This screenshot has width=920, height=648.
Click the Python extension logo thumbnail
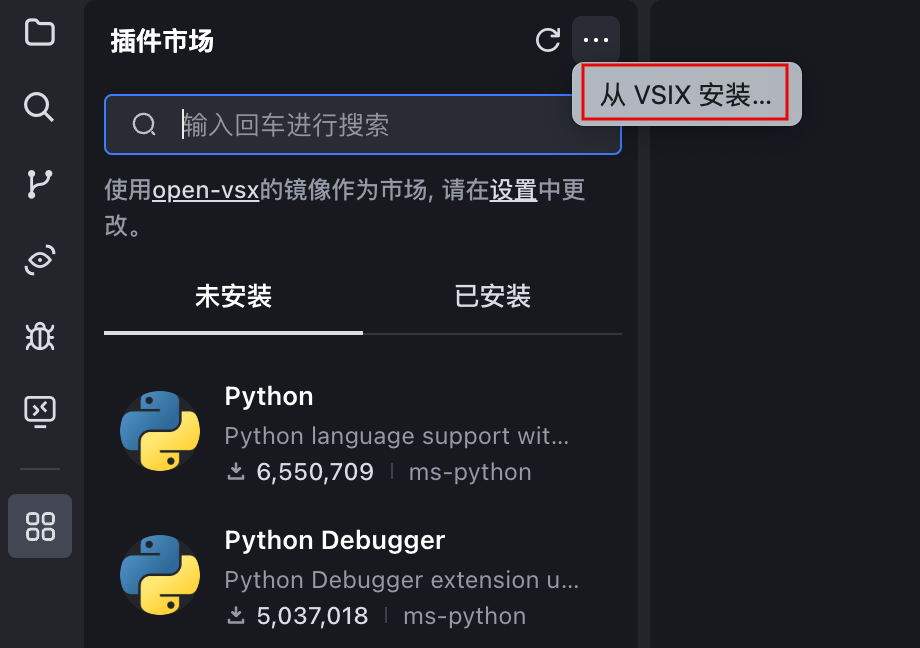coord(159,431)
